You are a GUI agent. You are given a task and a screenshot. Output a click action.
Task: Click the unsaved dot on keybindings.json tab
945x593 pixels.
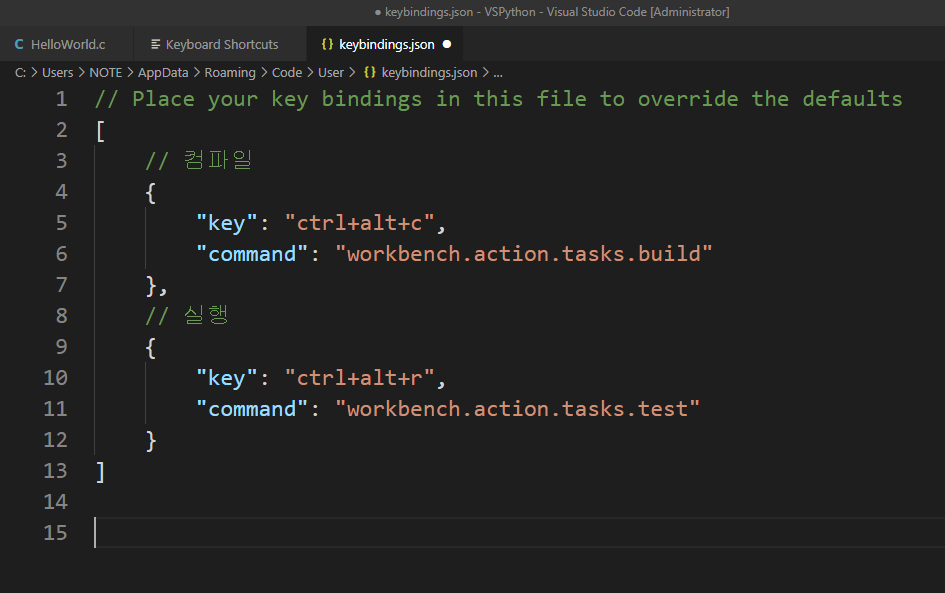coord(447,44)
